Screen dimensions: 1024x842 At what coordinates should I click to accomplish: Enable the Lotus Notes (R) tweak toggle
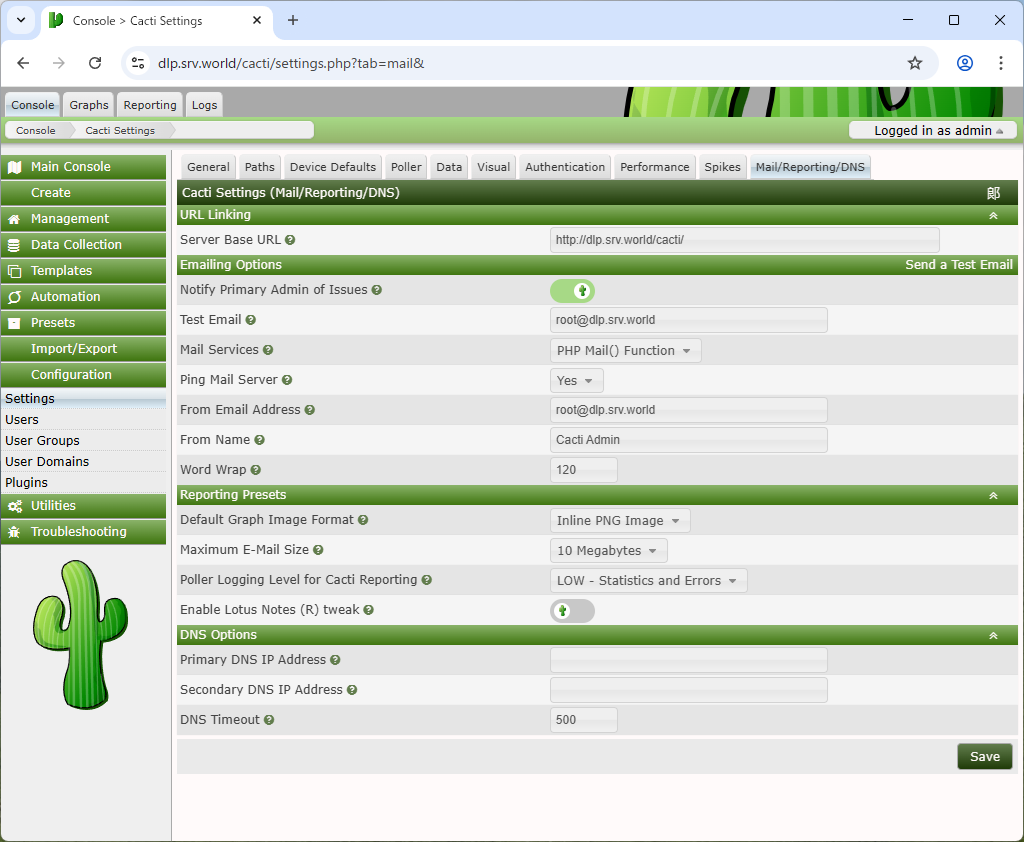572,611
